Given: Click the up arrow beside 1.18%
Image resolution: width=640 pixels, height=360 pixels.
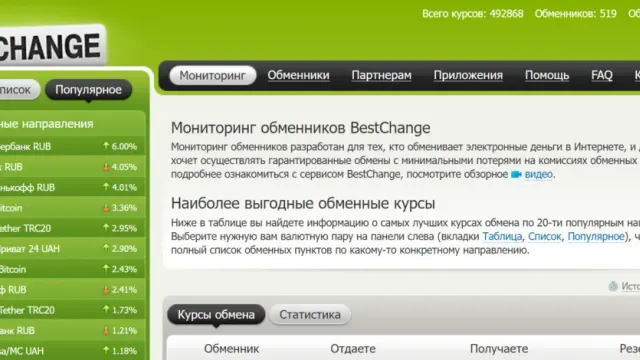Looking at the screenshot, I should point(106,350).
